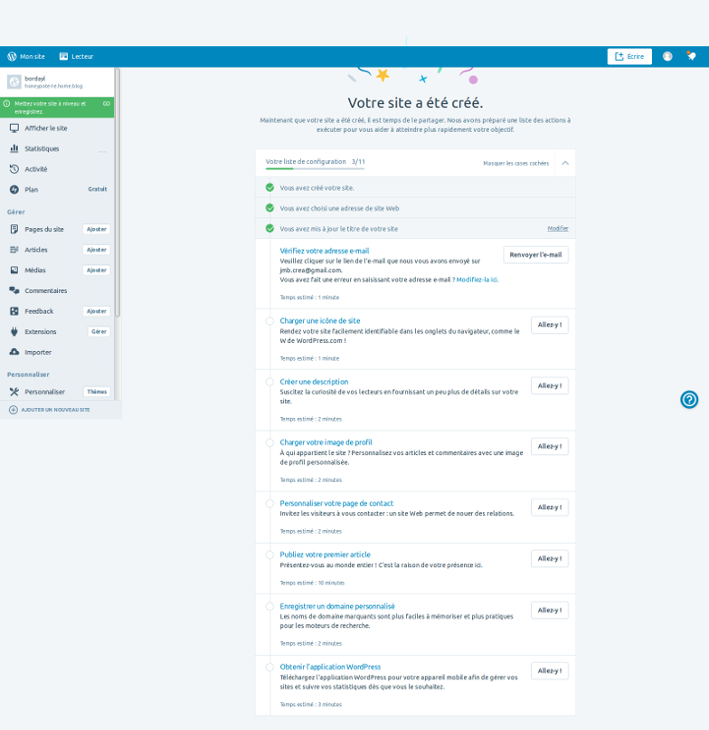Click the configuration progress bar
The width and height of the screenshot is (709, 730).
click(315, 169)
